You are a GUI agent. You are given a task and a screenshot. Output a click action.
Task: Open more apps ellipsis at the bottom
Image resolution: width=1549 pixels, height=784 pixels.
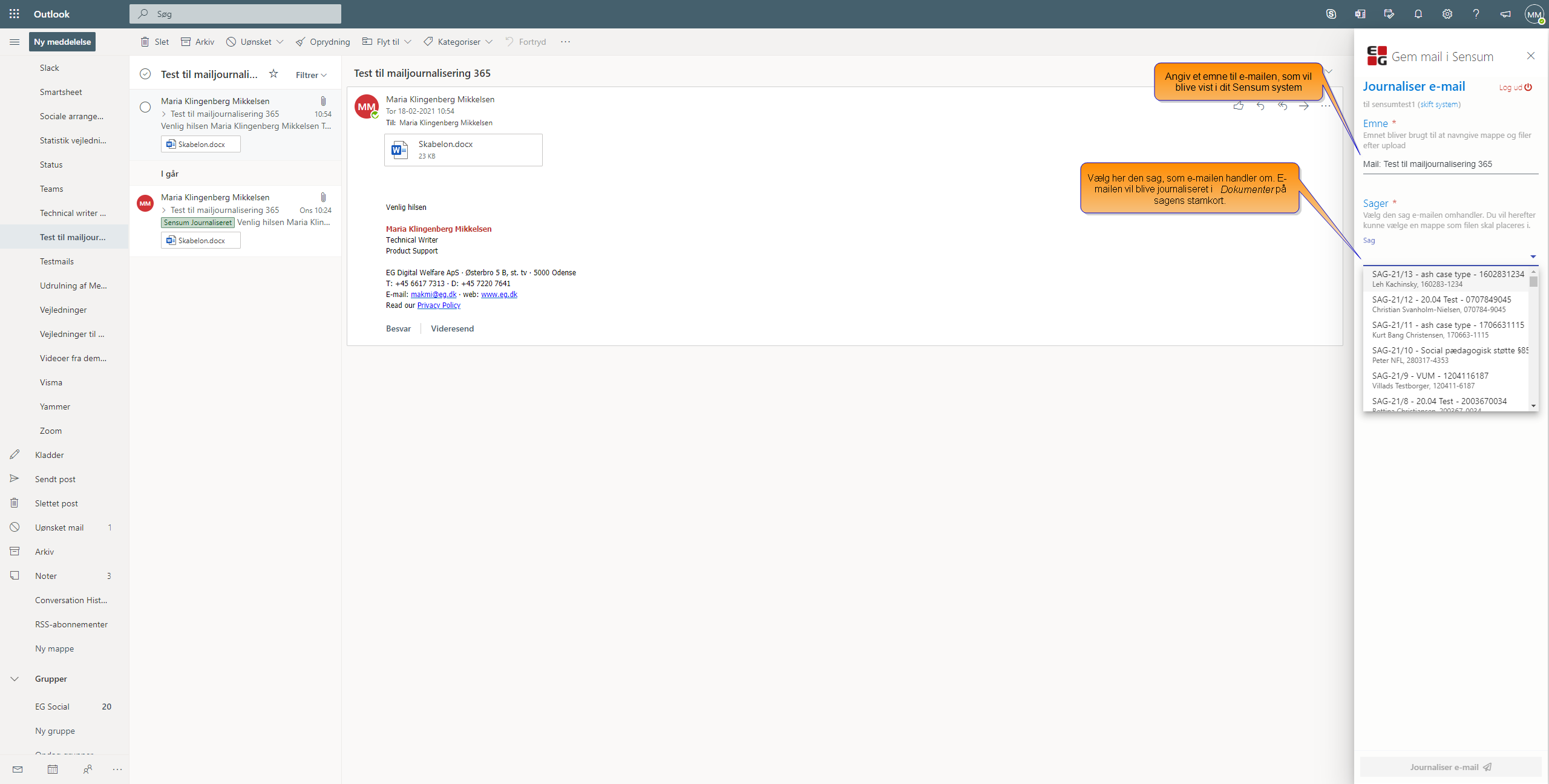(117, 769)
